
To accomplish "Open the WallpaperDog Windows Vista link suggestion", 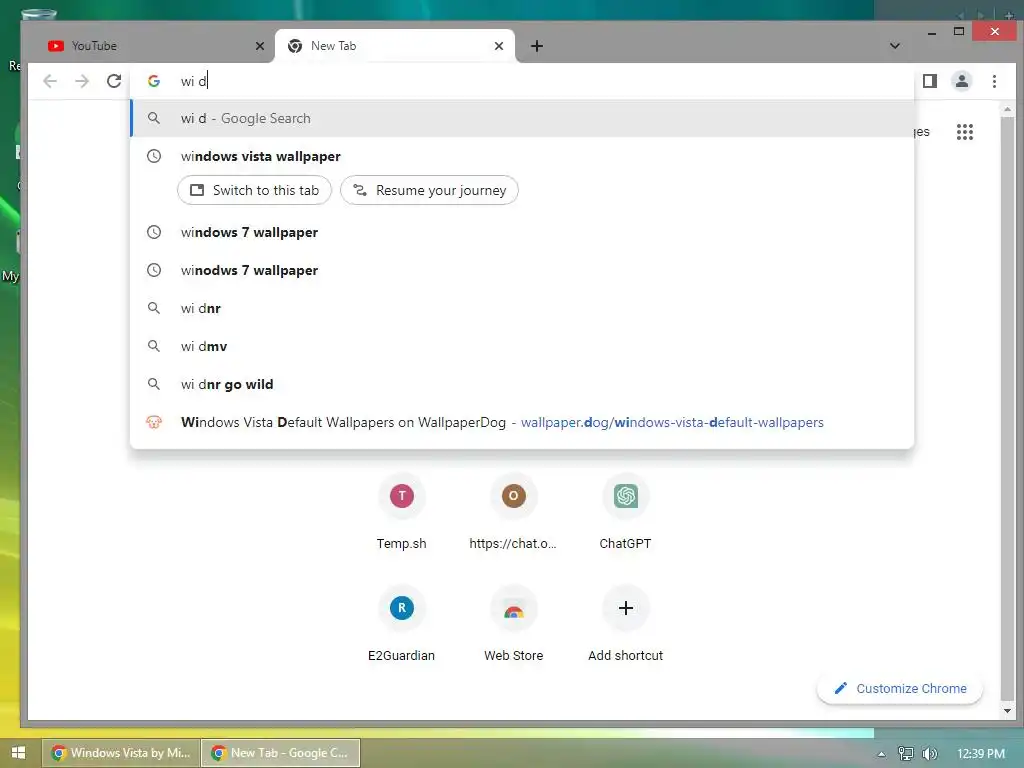I will coord(522,423).
